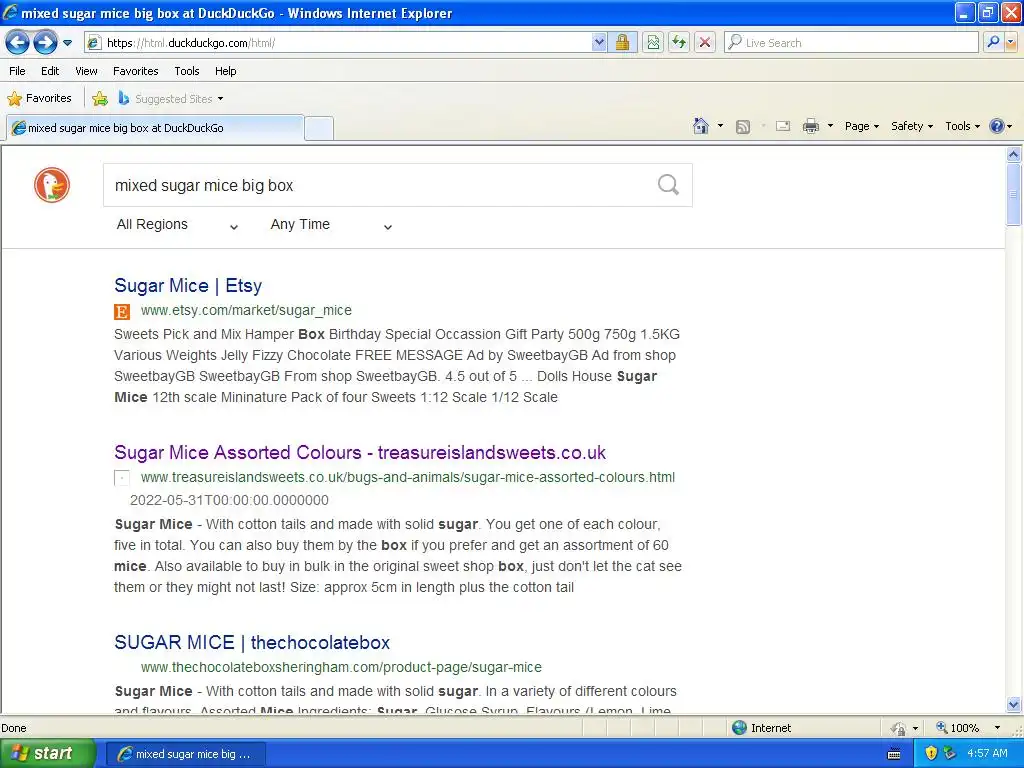Screen dimensions: 1024x768
Task: Open the search provider dropdown arrow
Action: (1011, 43)
